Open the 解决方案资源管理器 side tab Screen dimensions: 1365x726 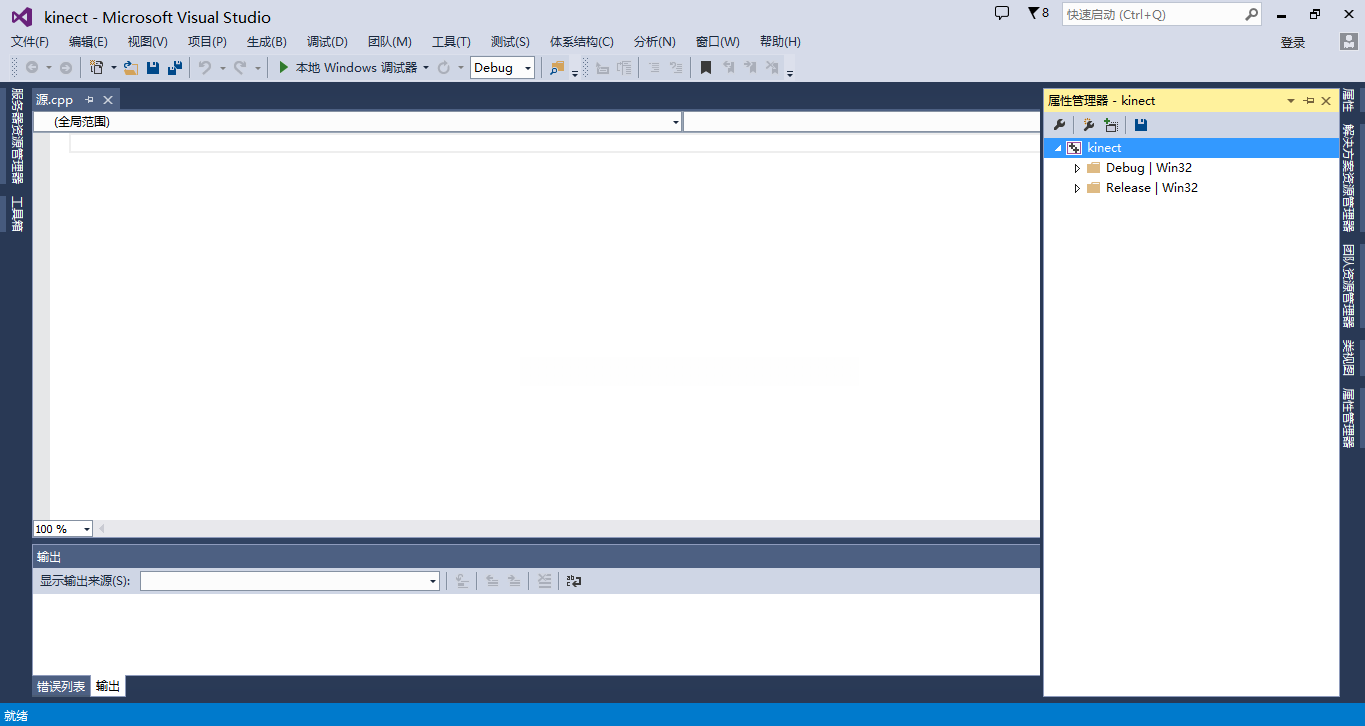coord(1348,178)
